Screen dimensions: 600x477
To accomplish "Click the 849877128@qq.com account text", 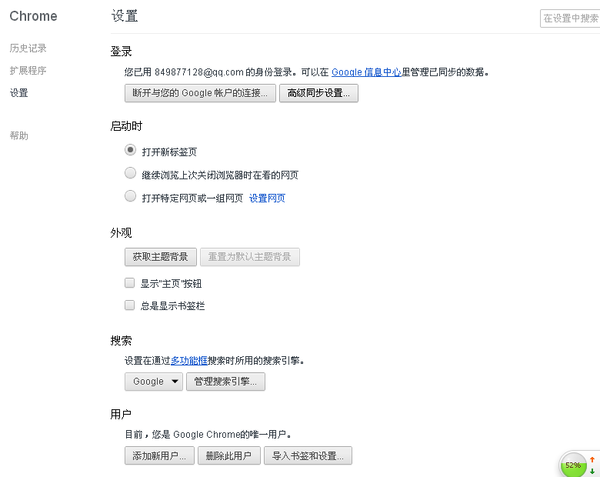I will coord(199,72).
